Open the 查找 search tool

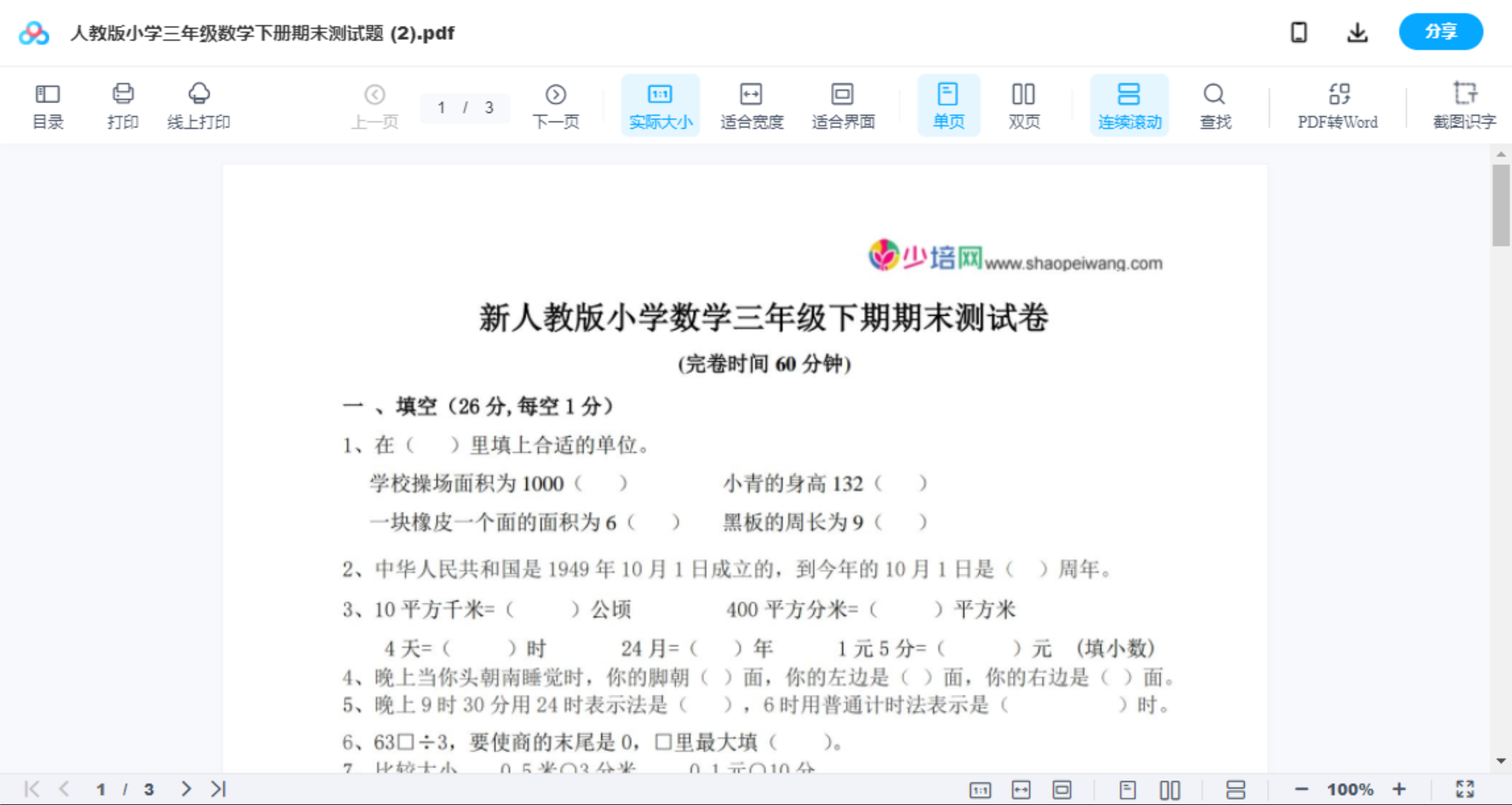click(1214, 104)
